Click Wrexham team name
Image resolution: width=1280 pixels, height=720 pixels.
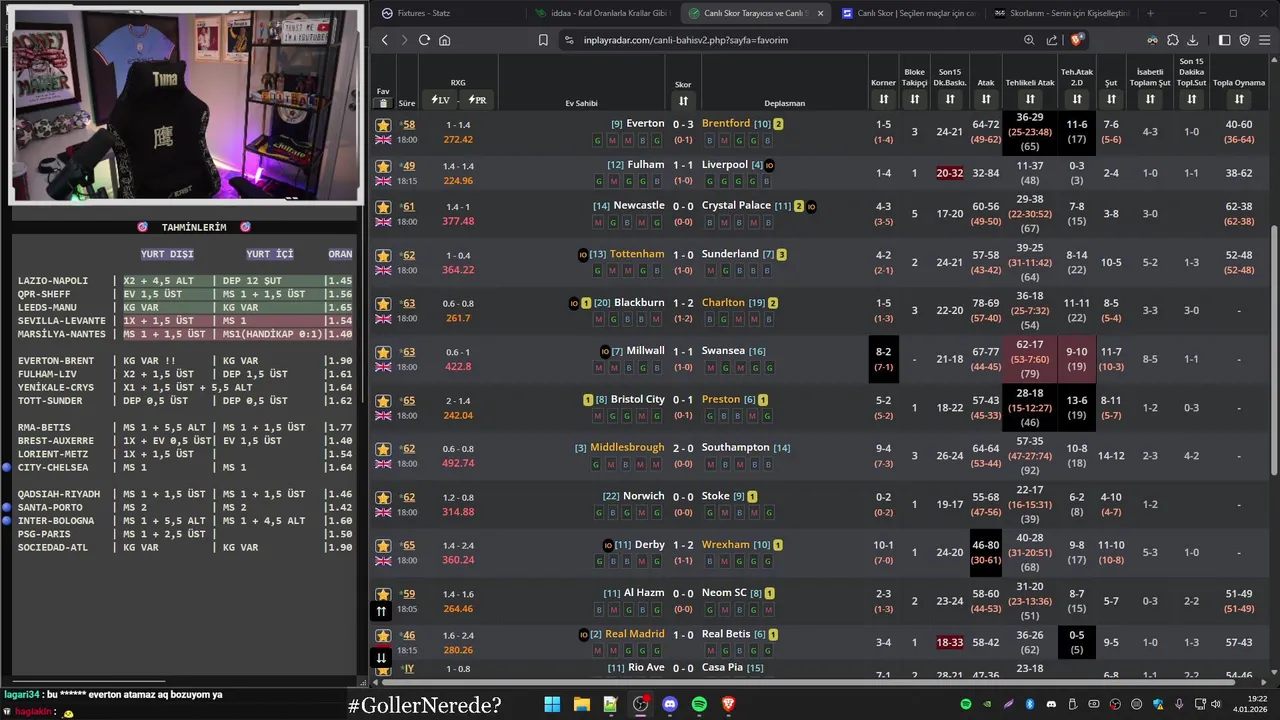pyautogui.click(x=725, y=545)
